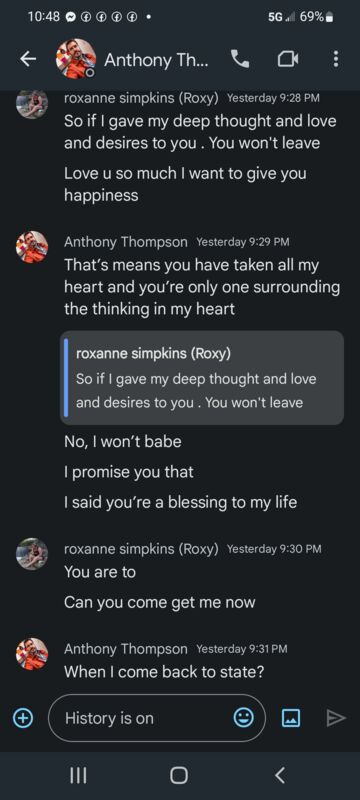Start a voice call with phone icon
360x800 pixels.
pos(240,59)
